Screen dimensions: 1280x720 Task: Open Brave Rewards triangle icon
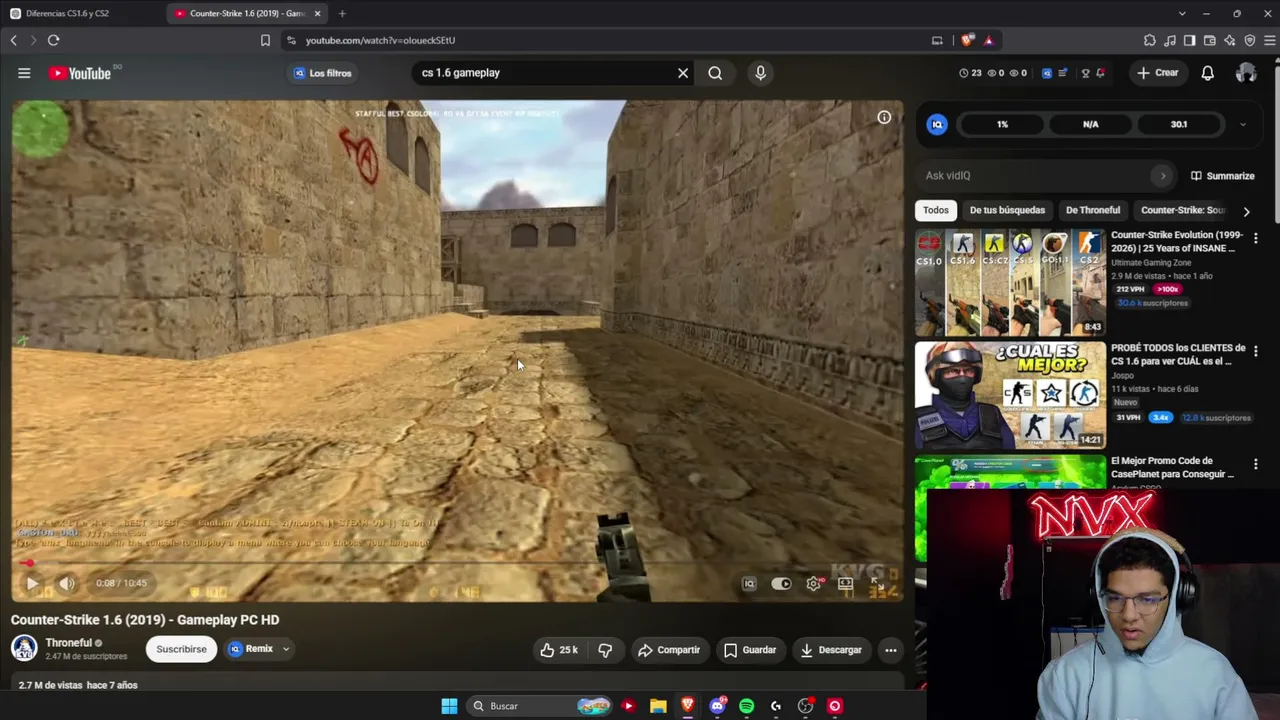(x=988, y=40)
